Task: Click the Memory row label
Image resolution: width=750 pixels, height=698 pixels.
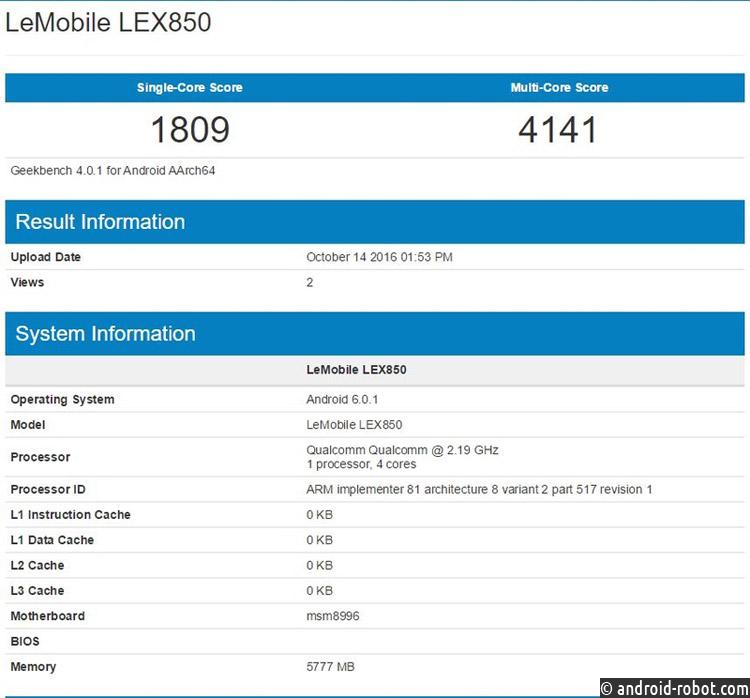Action: click(x=33, y=667)
